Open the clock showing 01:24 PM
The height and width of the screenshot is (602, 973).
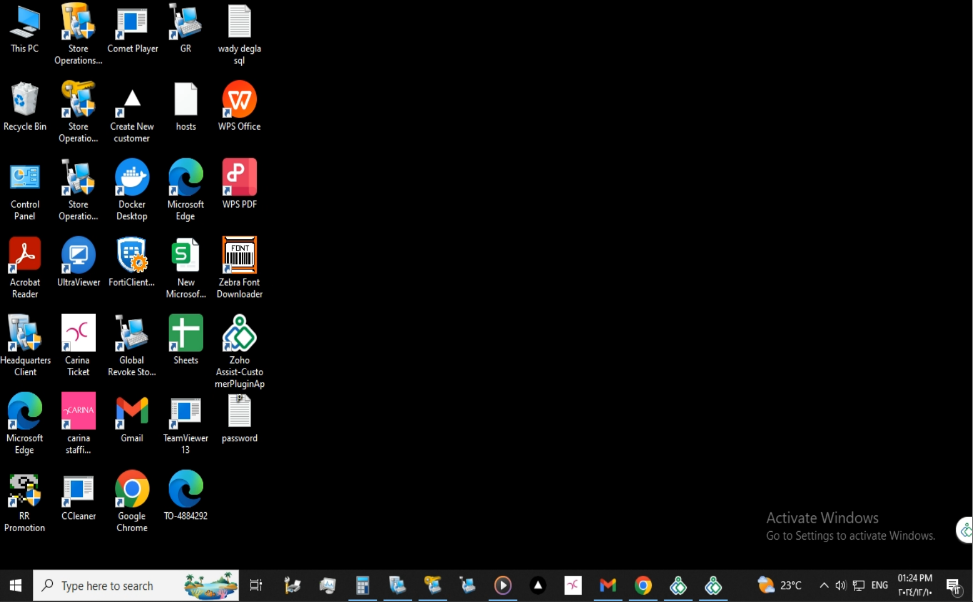coord(915,585)
